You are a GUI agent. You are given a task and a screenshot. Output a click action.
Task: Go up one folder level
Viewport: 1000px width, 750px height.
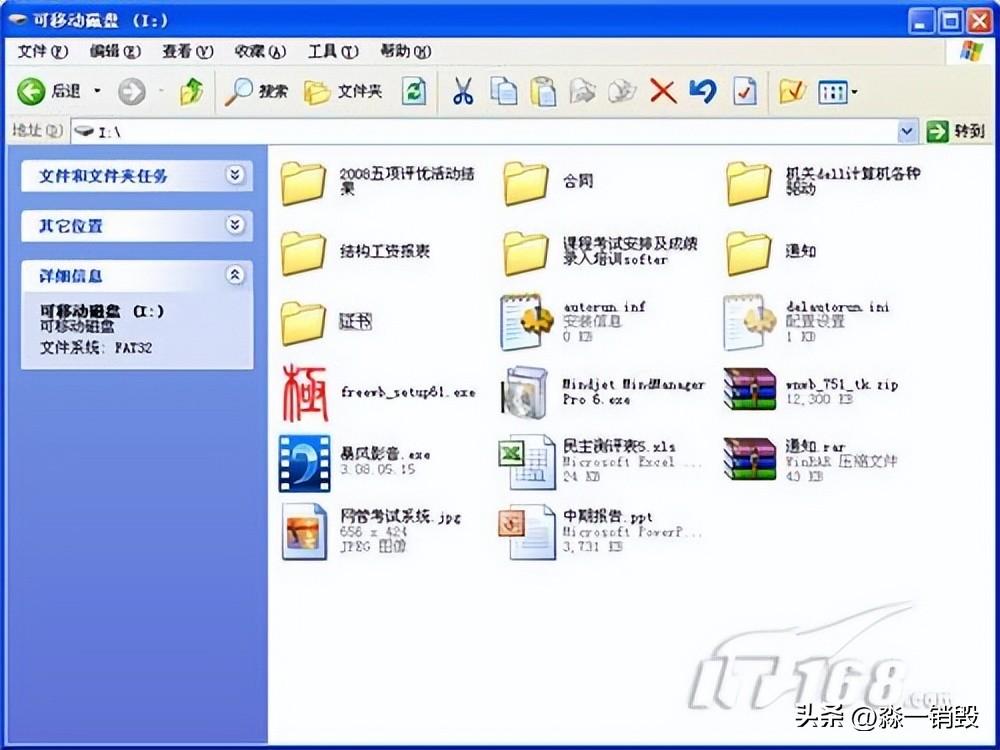click(192, 91)
